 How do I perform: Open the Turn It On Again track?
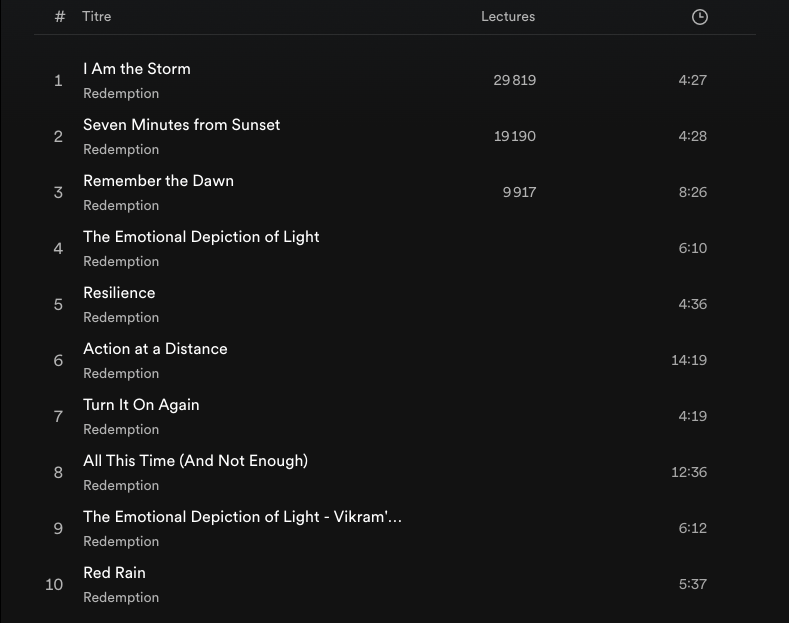[x=141, y=405]
